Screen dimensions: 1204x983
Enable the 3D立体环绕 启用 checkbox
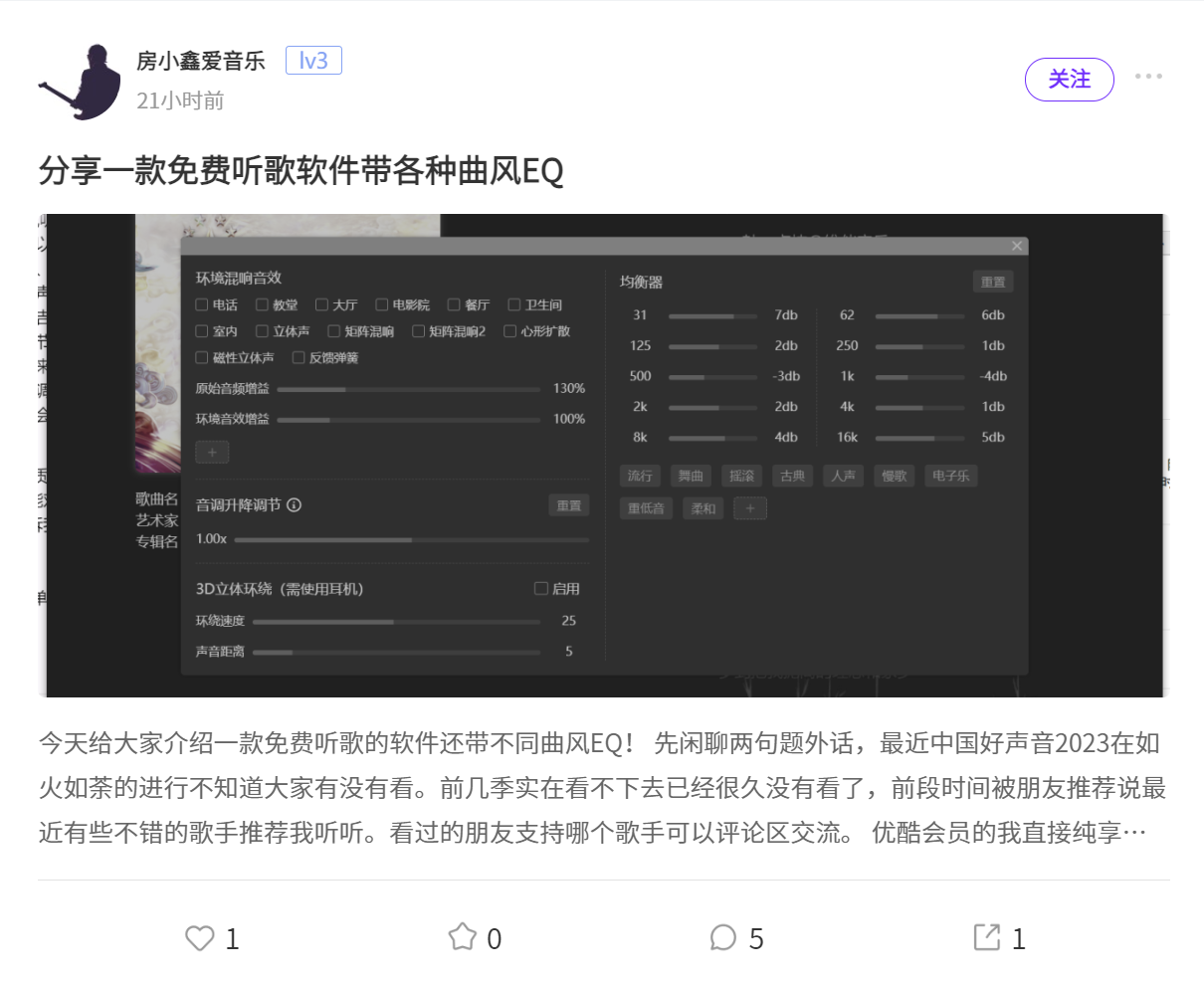click(541, 588)
